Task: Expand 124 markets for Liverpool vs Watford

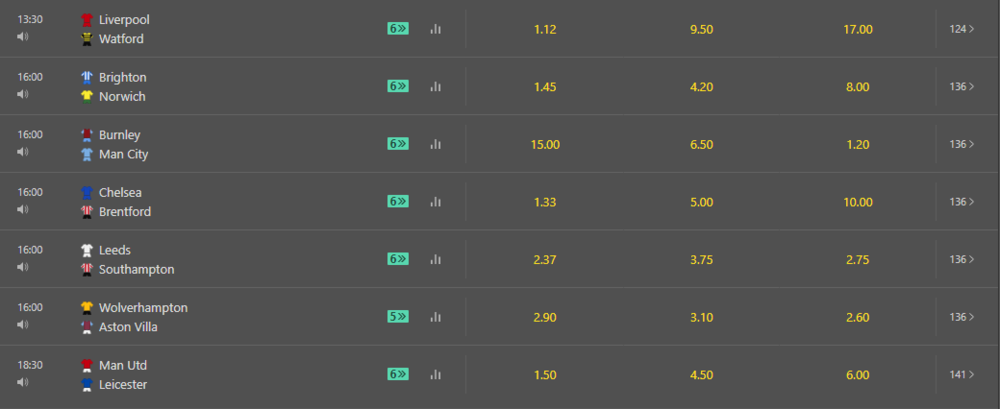Action: click(962, 29)
